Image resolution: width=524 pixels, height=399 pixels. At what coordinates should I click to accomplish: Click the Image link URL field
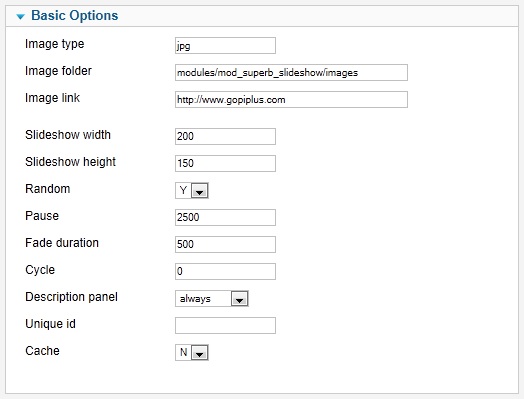point(291,100)
